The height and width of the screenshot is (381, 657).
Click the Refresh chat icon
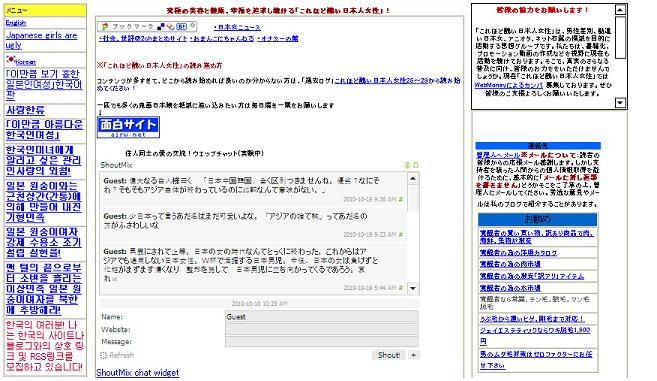coord(103,355)
